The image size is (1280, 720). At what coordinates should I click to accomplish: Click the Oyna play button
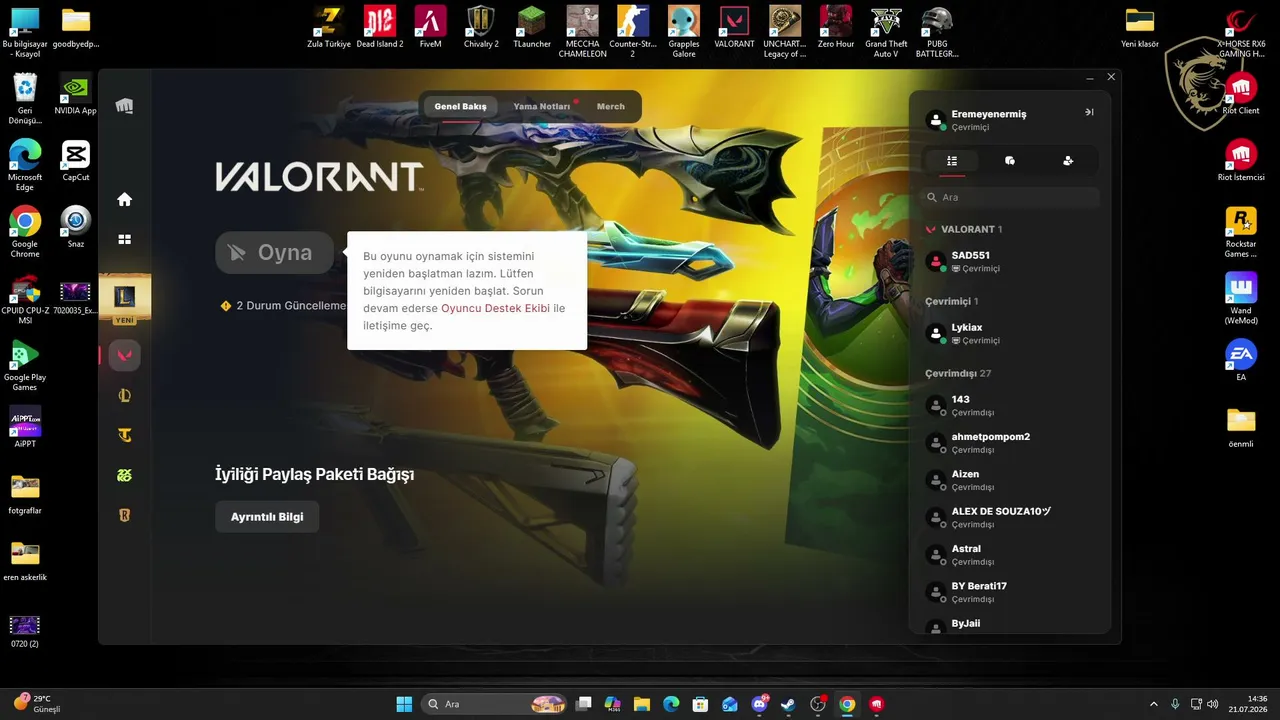(x=275, y=253)
